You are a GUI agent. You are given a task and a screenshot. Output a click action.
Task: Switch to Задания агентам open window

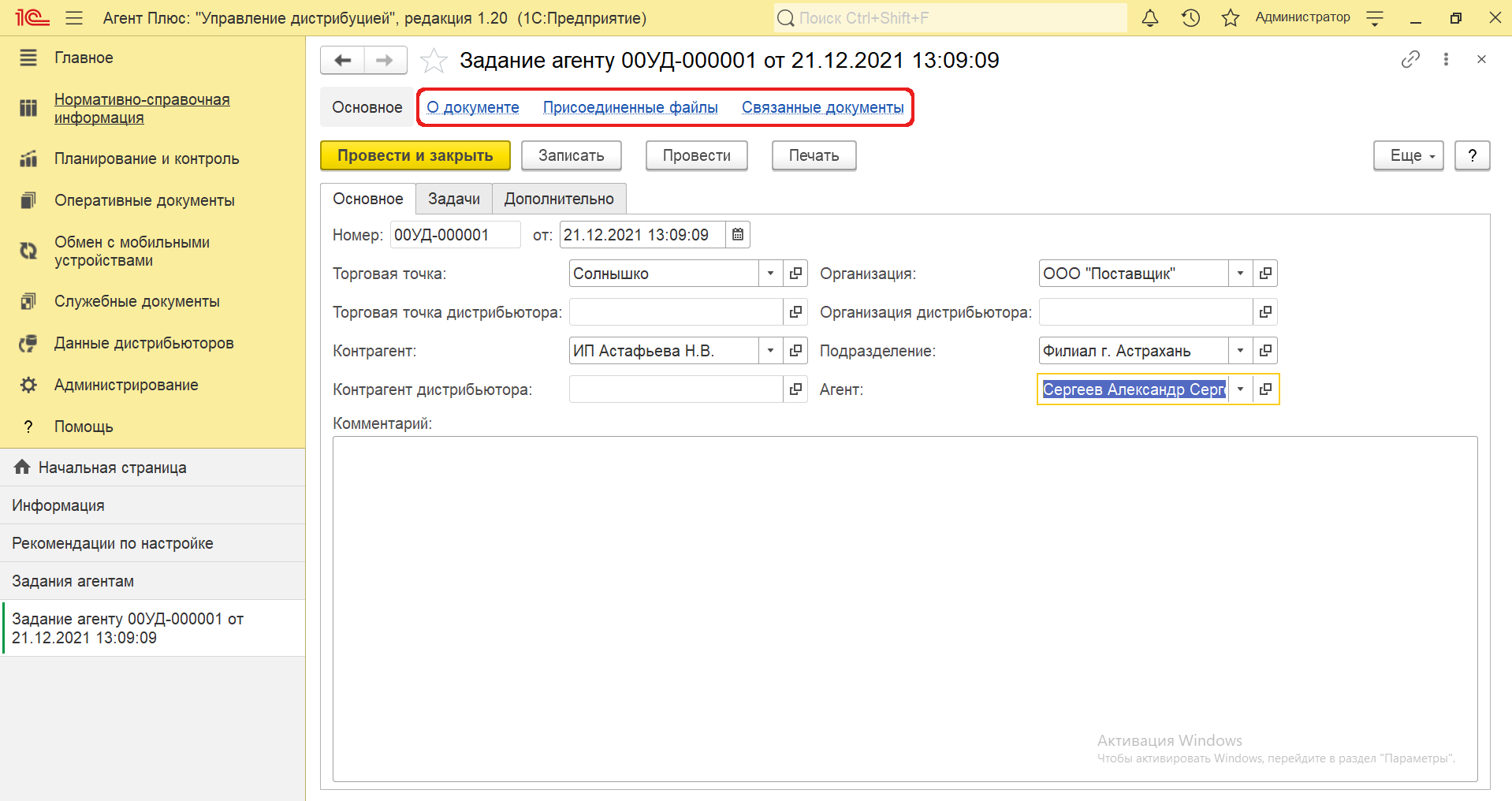[153, 581]
